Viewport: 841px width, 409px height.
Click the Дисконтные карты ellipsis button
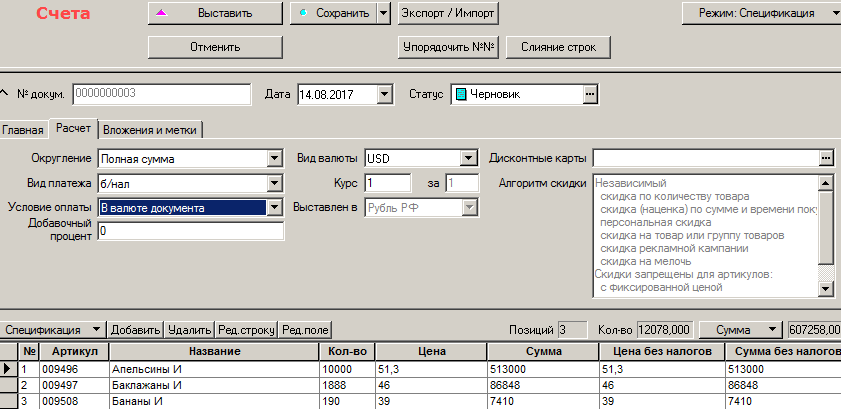[x=828, y=158]
